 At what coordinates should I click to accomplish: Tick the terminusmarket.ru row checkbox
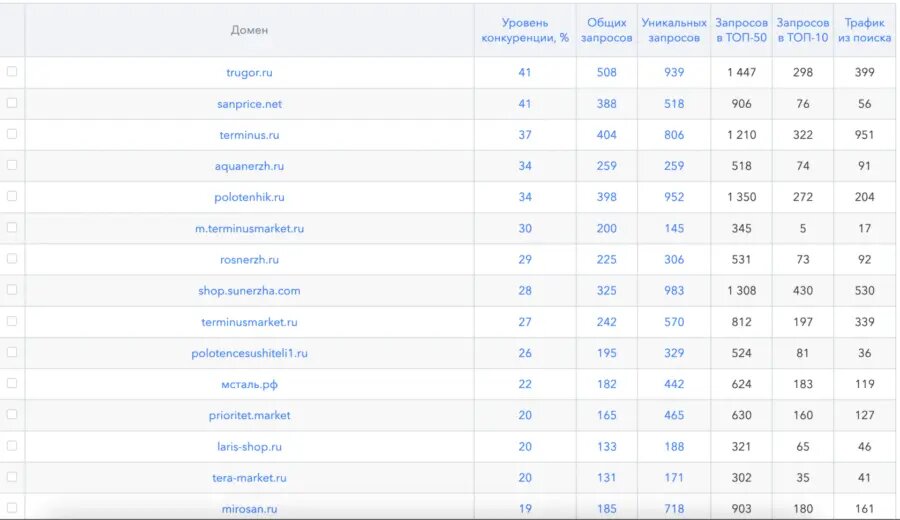(x=11, y=321)
